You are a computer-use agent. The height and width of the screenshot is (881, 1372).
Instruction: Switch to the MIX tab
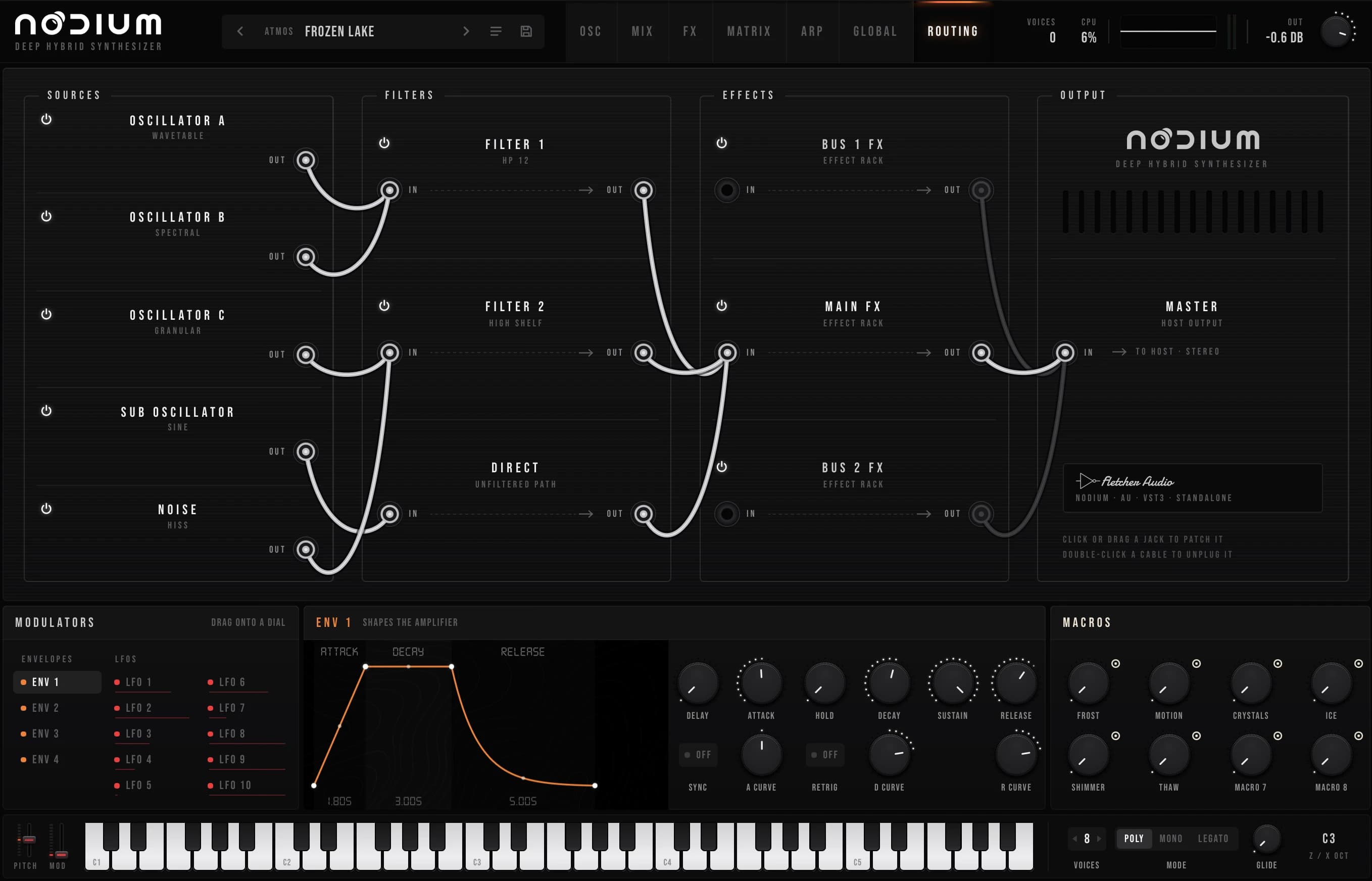[x=642, y=31]
